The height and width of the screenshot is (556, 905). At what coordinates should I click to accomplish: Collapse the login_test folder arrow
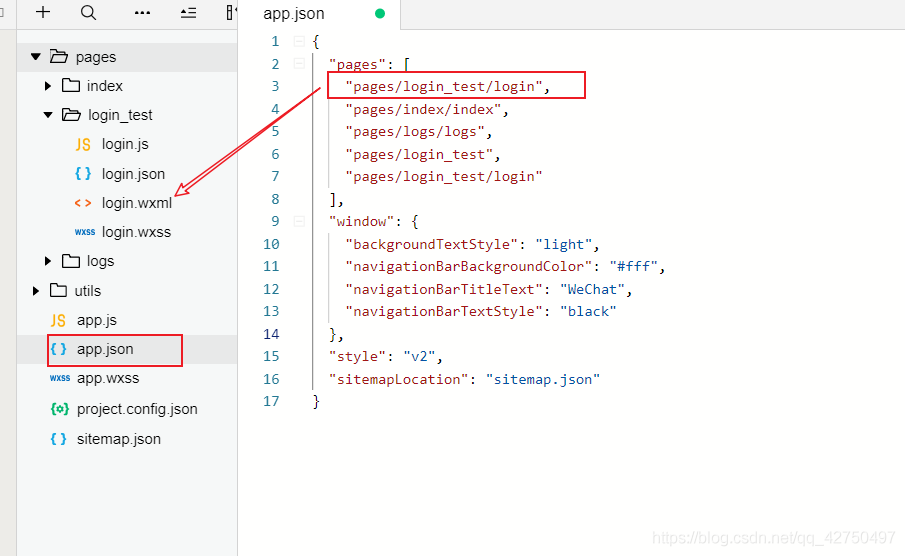[x=48, y=115]
